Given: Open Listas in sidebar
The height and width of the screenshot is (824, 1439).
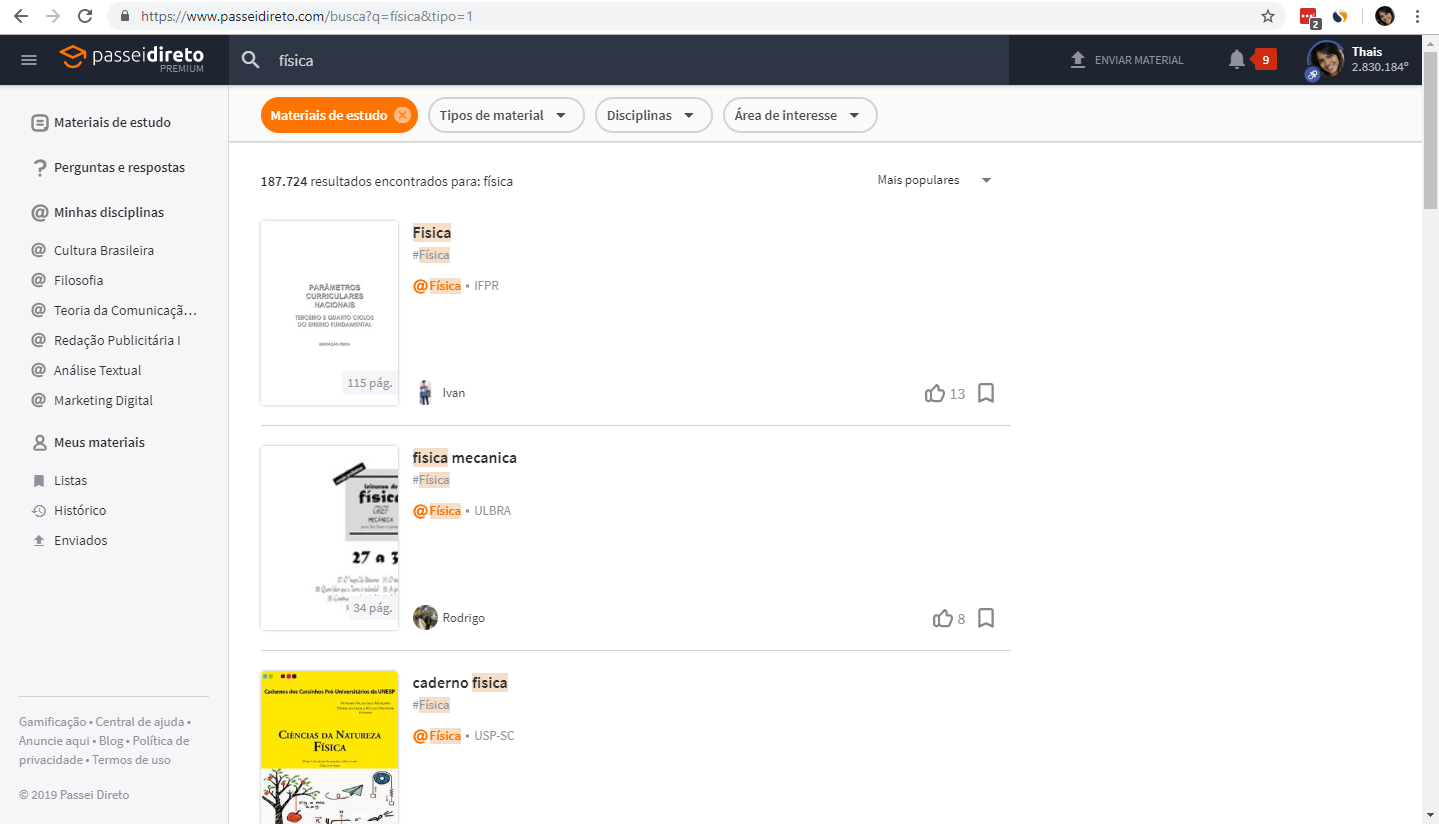Looking at the screenshot, I should tap(70, 481).
